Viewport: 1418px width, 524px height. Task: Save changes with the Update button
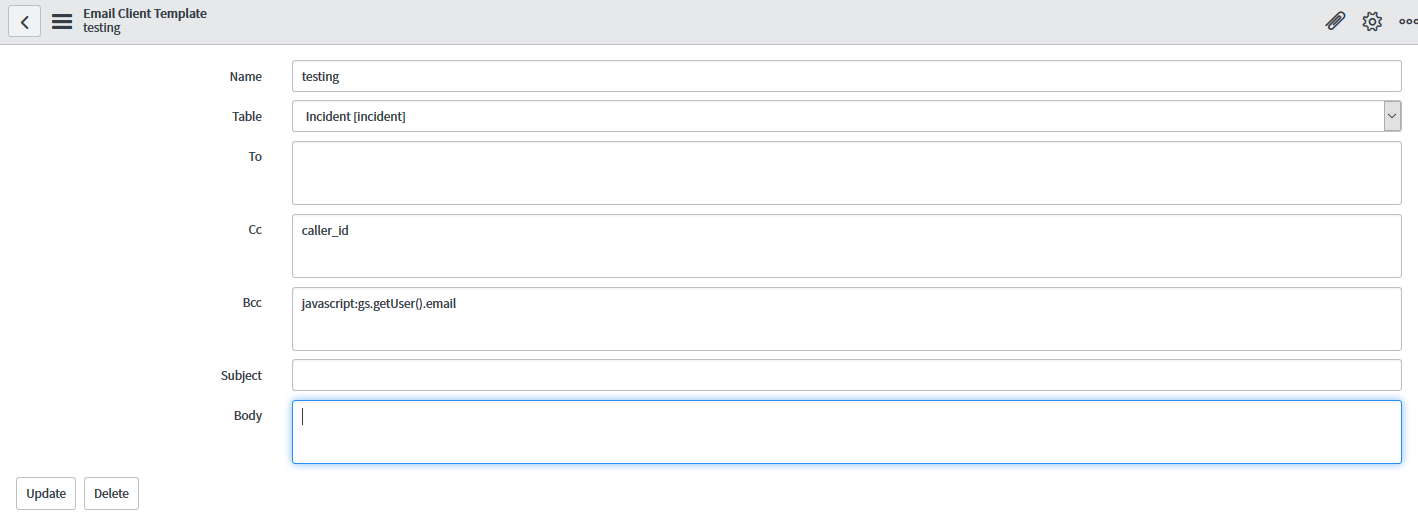46,493
